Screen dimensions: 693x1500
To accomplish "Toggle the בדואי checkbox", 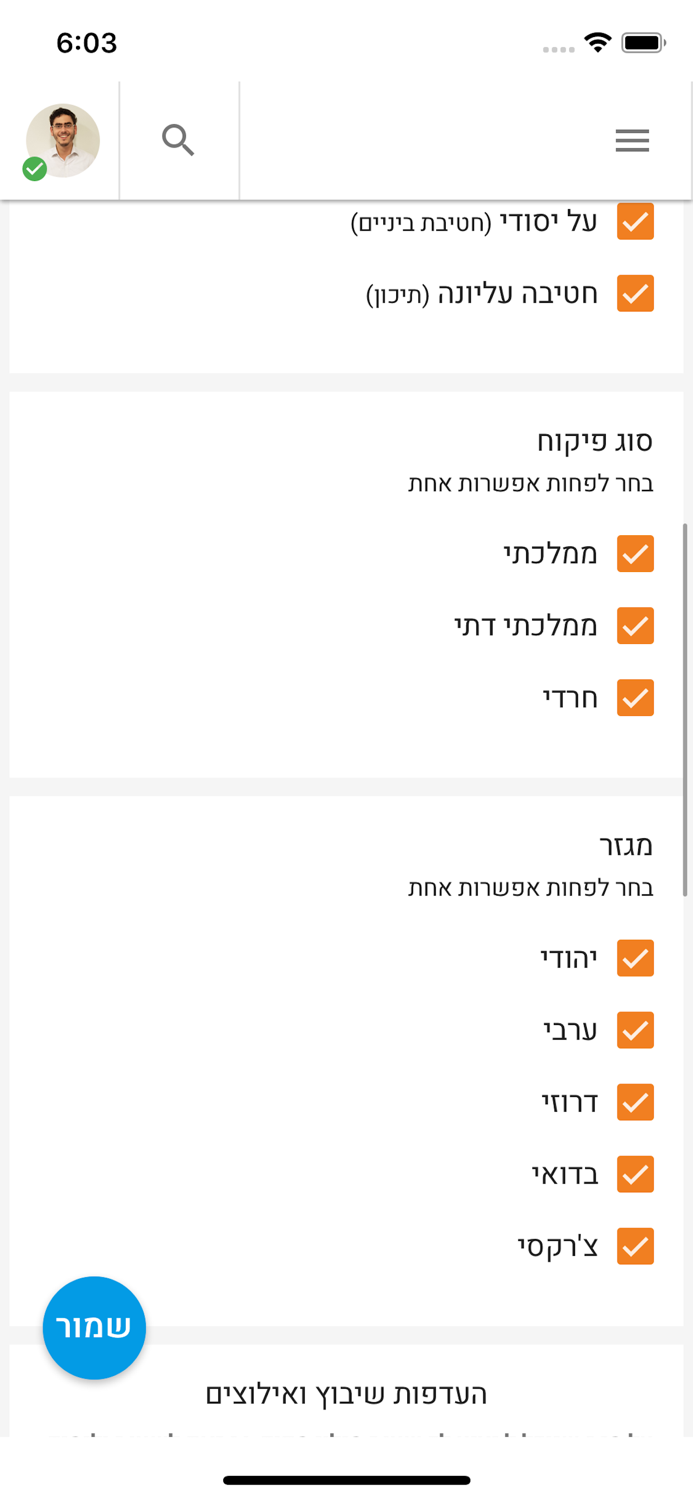I will tap(635, 1174).
